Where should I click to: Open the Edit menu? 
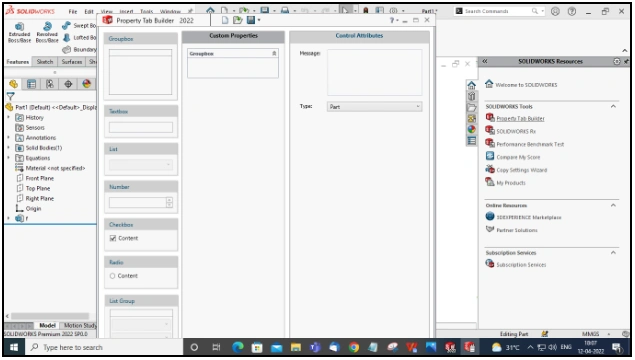tap(89, 11)
